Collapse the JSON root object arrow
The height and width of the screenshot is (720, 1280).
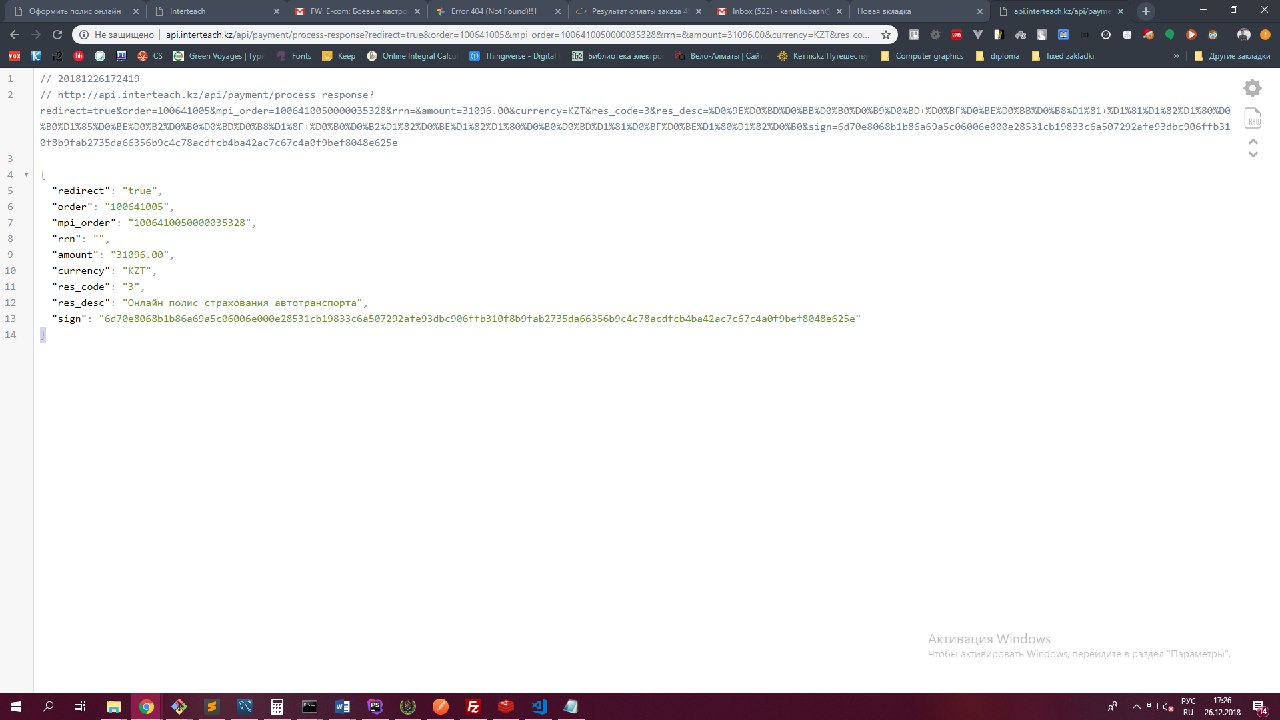pyautogui.click(x=27, y=174)
